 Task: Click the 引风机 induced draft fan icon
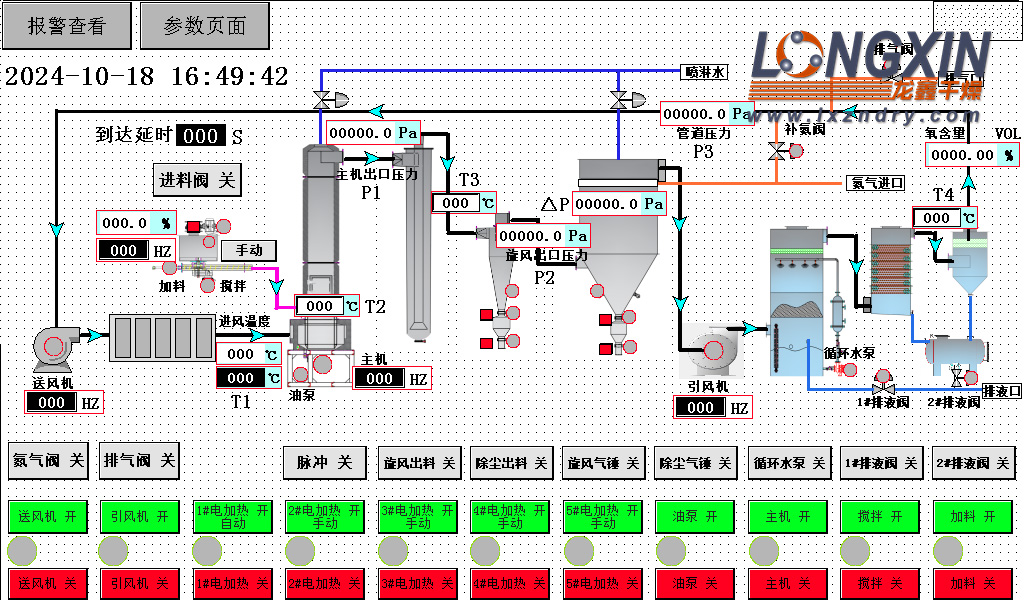tap(712, 348)
